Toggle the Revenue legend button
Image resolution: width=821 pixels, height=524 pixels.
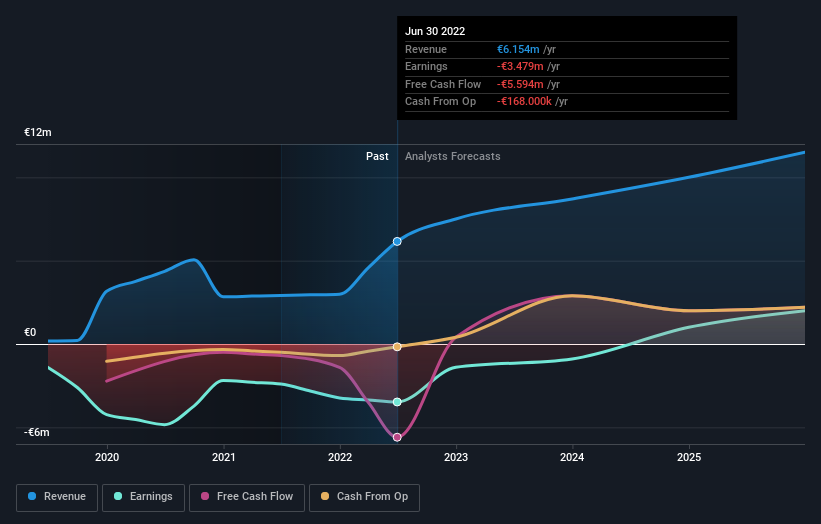pyautogui.click(x=57, y=497)
